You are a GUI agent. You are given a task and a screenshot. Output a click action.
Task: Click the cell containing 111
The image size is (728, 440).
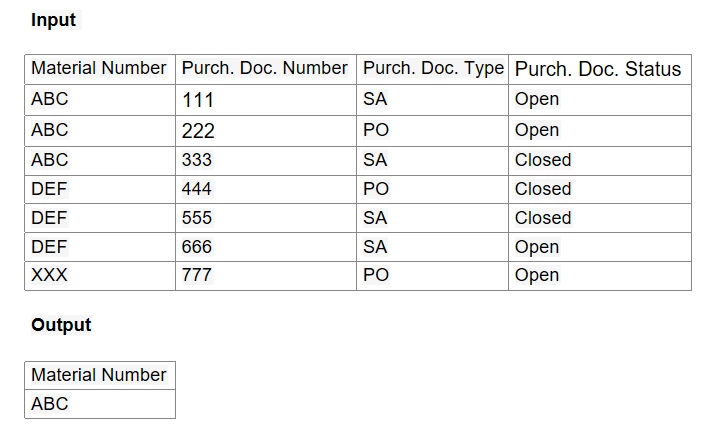[x=266, y=100]
